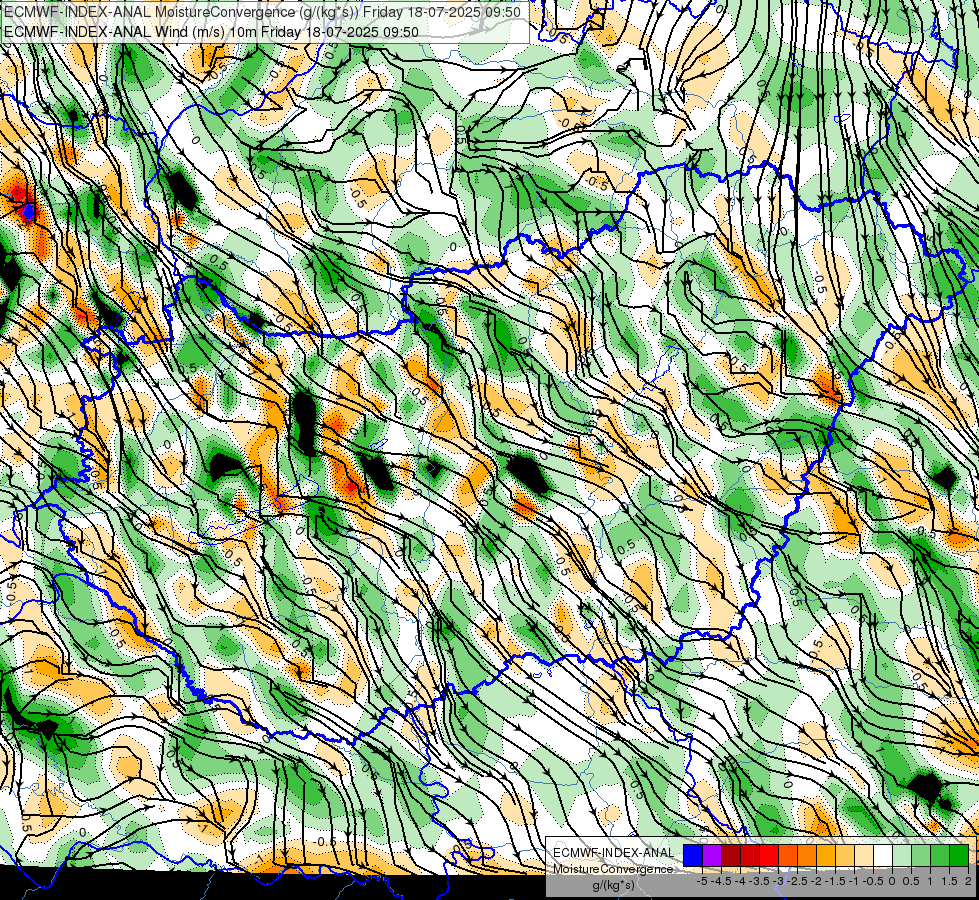Click the white swatch in legend colorbar

[883, 855]
